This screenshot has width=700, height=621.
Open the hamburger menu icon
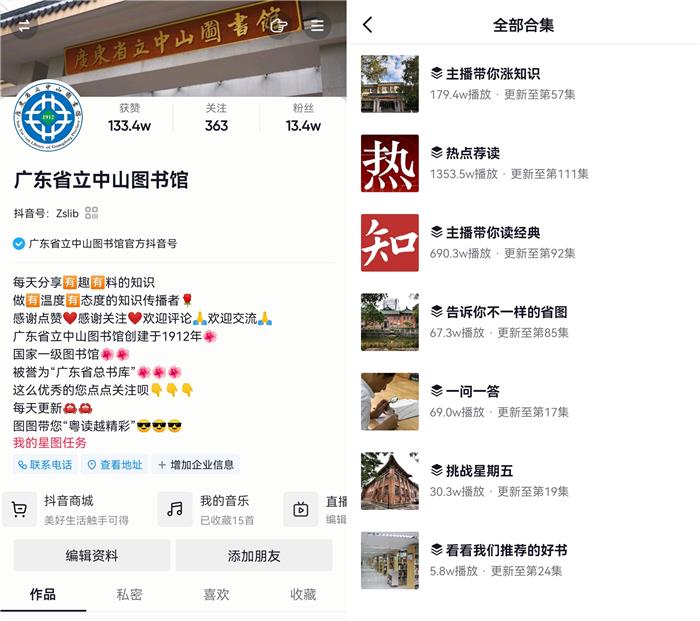click(x=317, y=25)
